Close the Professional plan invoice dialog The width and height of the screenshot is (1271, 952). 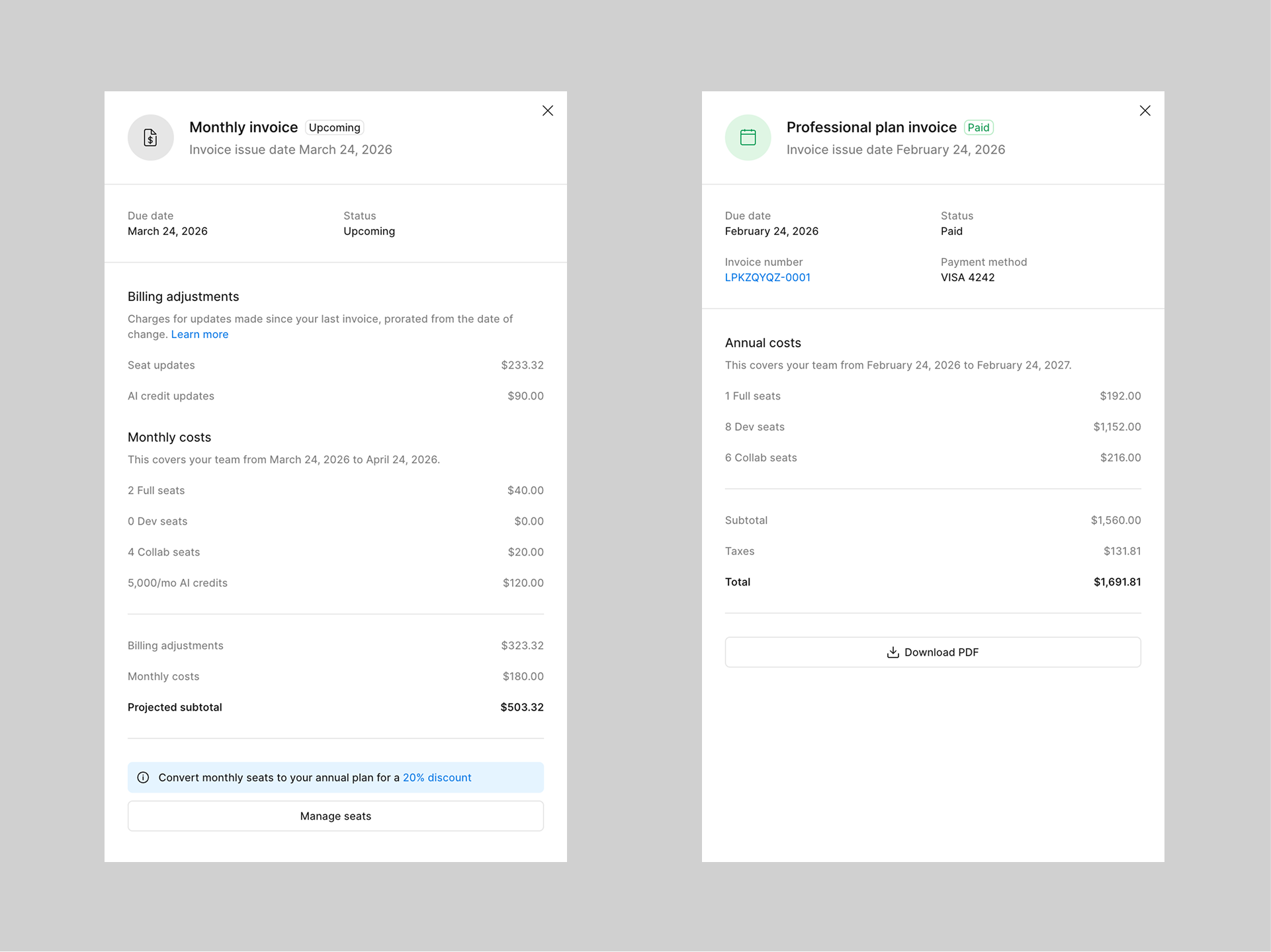pyautogui.click(x=1145, y=110)
